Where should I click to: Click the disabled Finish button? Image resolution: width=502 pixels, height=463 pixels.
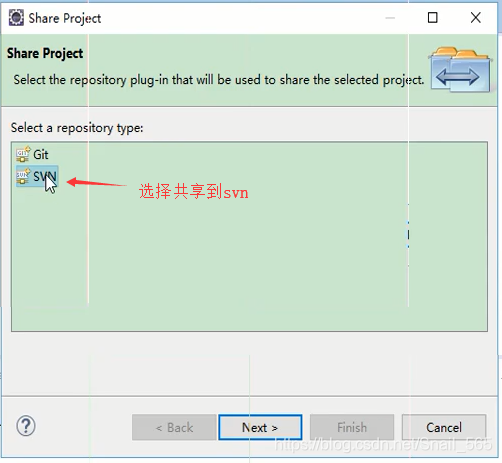point(352,427)
